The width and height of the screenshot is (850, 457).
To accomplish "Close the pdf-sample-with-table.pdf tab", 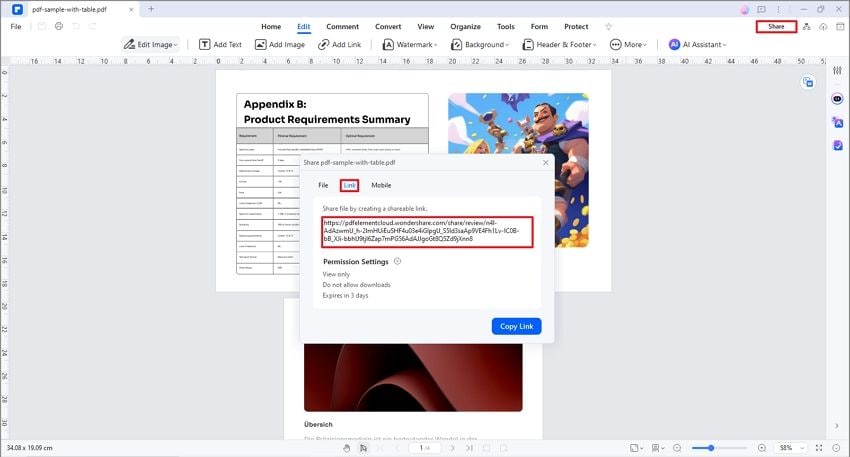I will point(131,9).
